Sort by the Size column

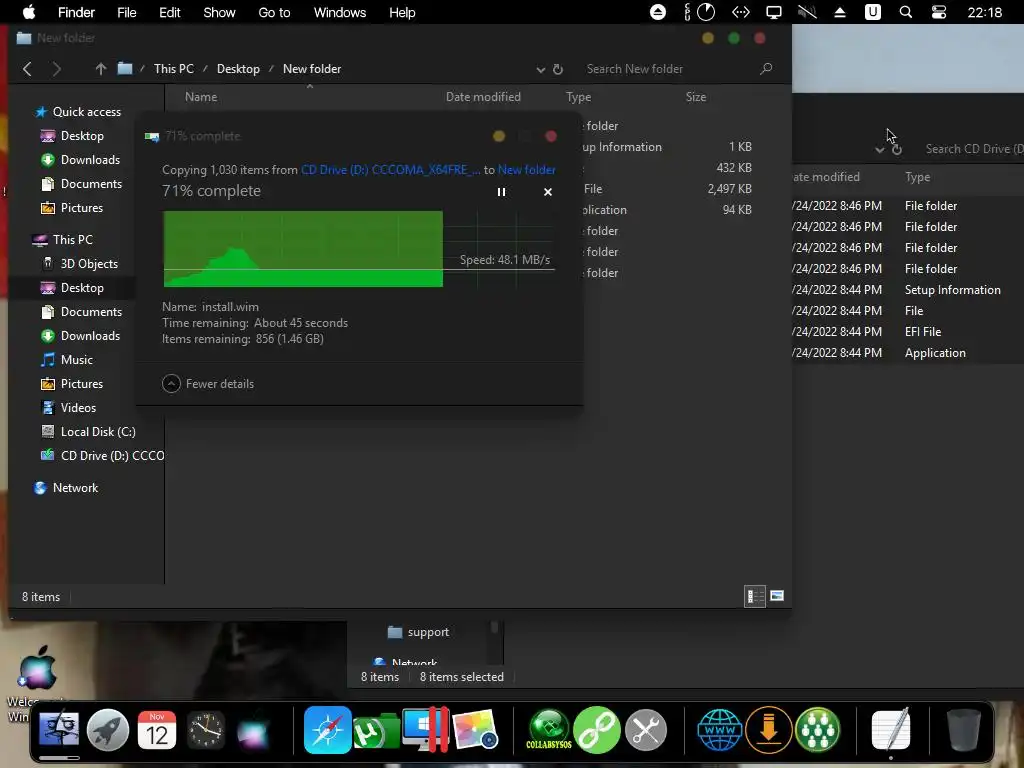(696, 97)
